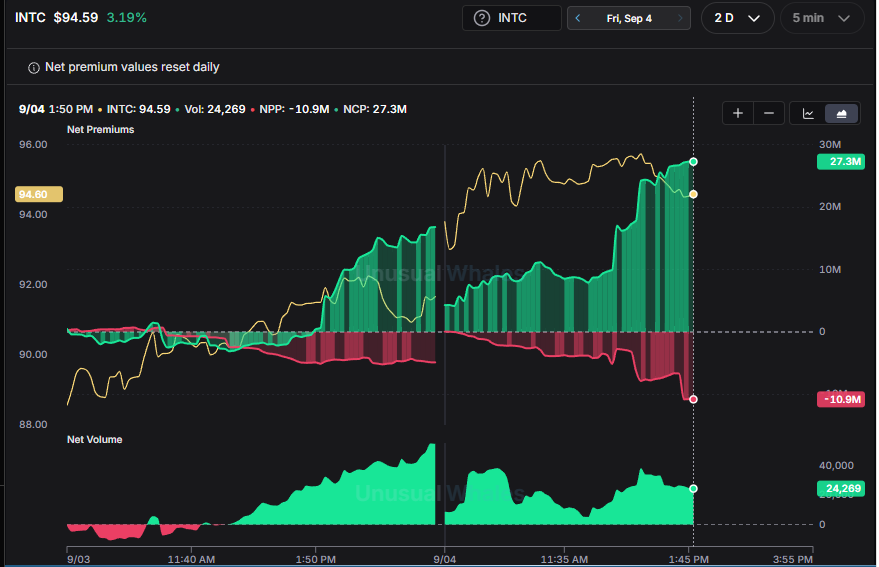The image size is (879, 567).
Task: Open the 5 min interval dropdown
Action: 821,18
